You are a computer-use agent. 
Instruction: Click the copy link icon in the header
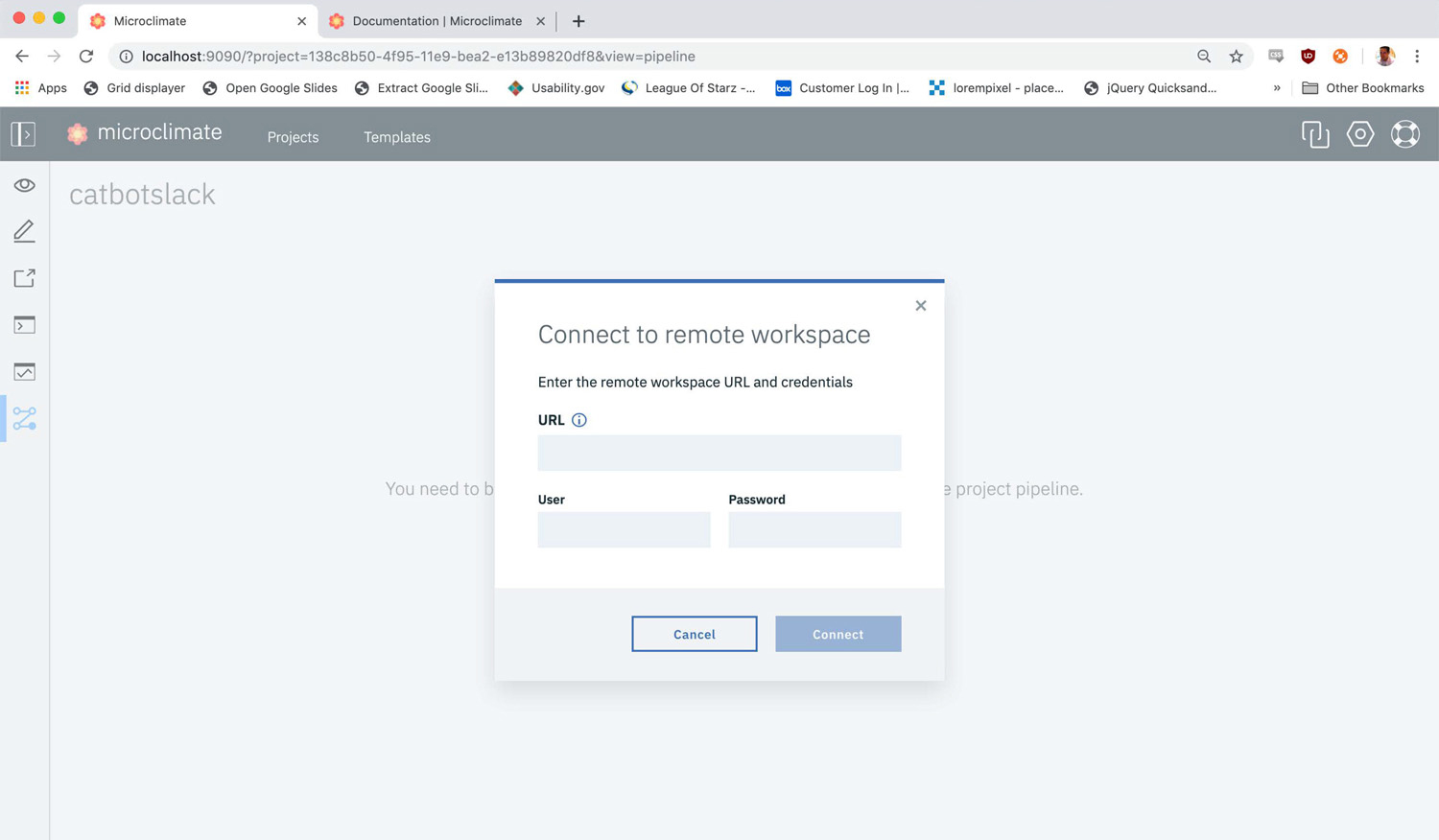[1314, 134]
